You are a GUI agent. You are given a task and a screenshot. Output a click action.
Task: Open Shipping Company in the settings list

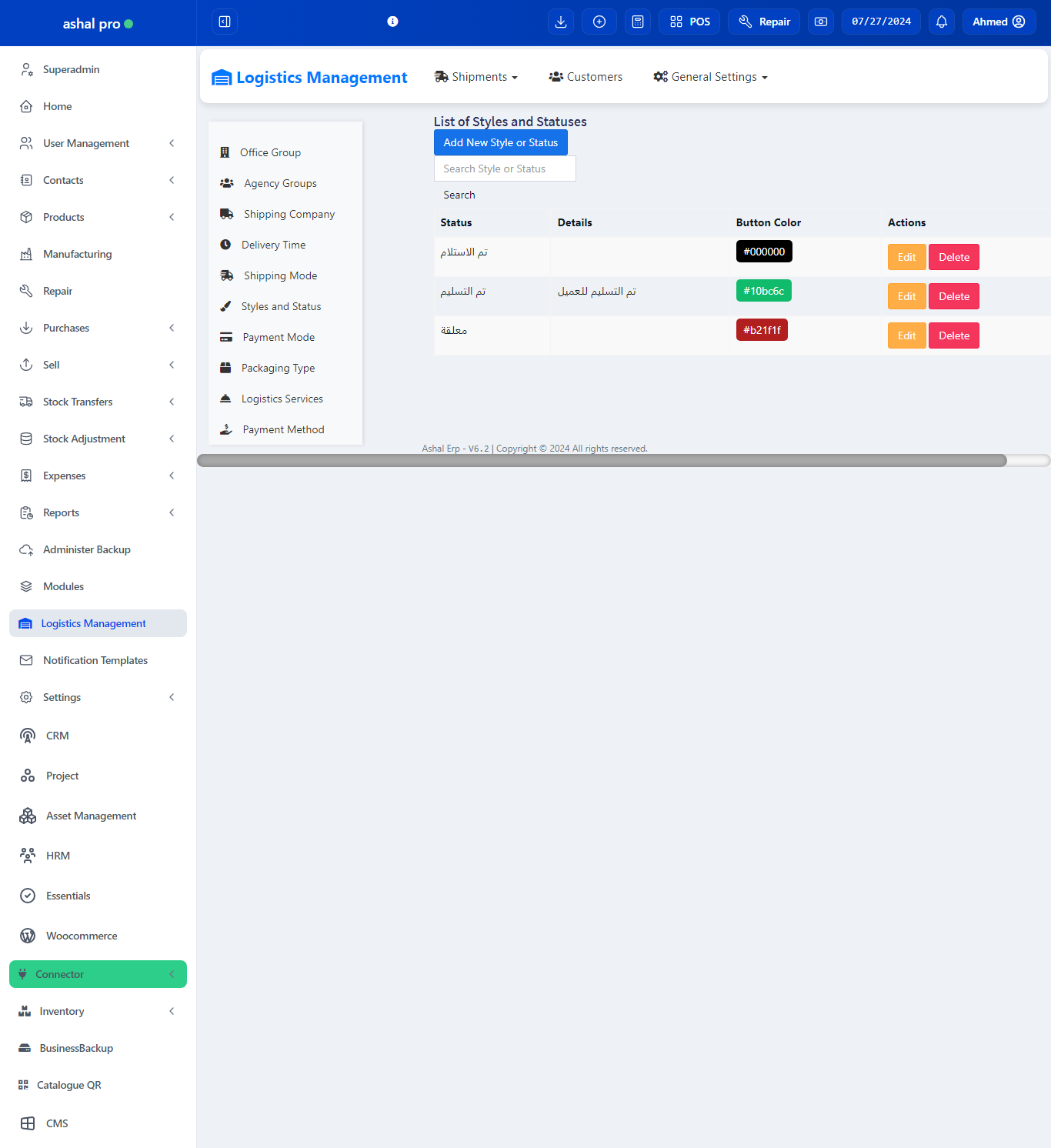pos(289,214)
